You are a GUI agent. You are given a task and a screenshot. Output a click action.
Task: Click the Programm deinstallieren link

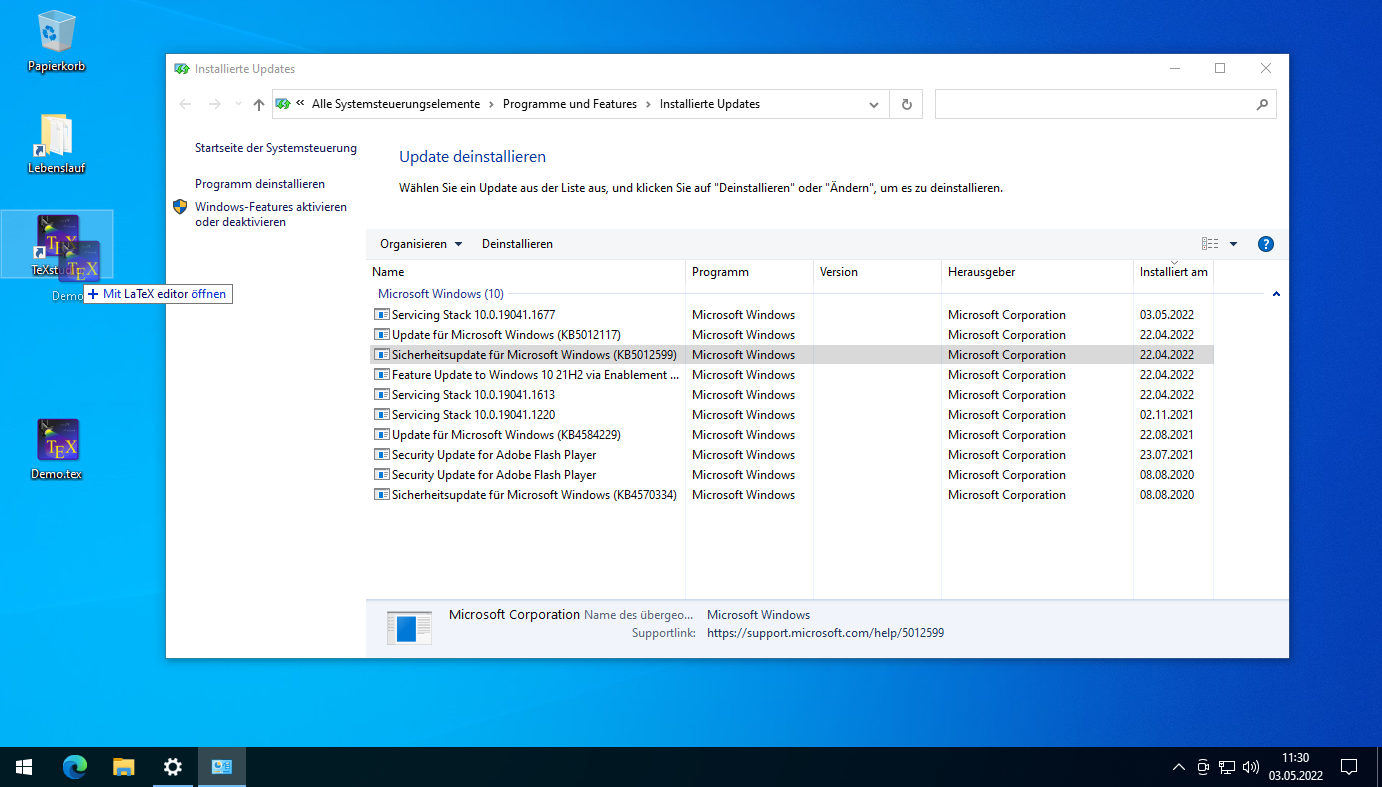tap(260, 184)
